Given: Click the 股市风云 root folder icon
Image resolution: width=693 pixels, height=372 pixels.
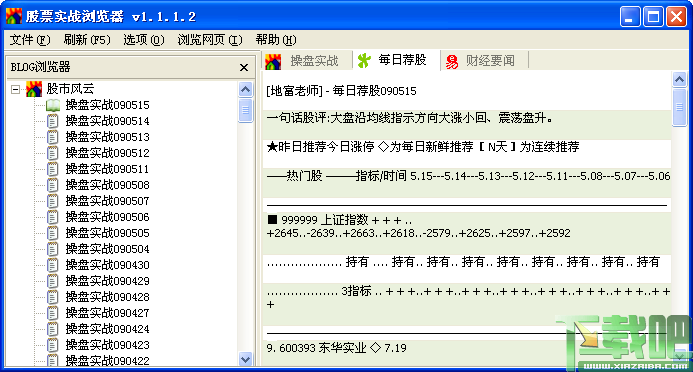Looking at the screenshot, I should [34, 89].
